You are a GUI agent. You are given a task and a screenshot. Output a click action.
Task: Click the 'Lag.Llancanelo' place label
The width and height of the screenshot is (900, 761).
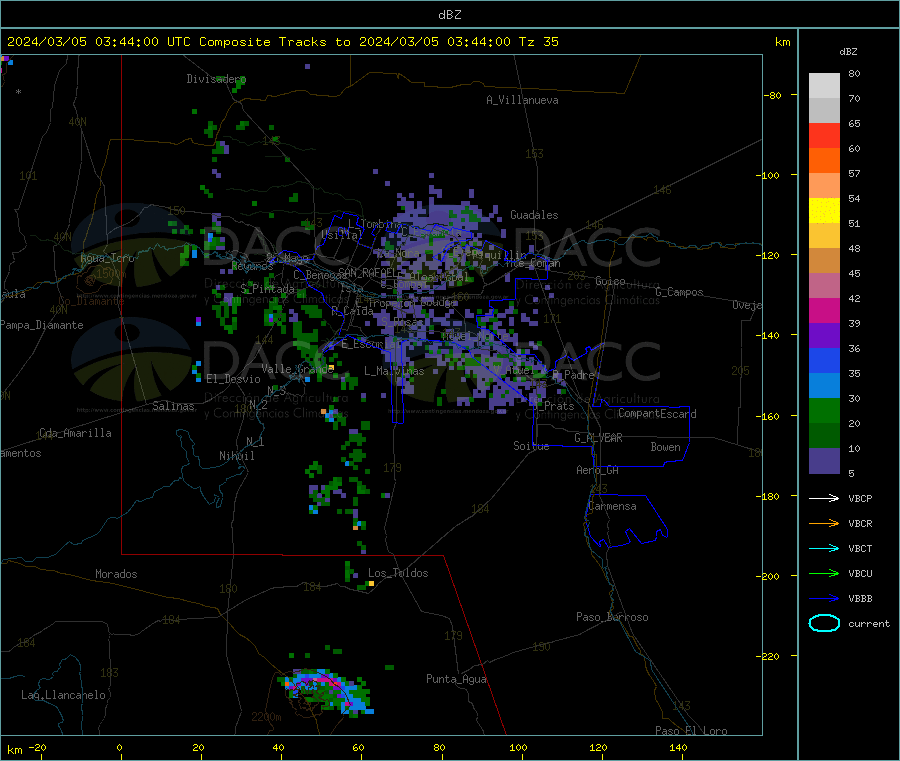coord(63,695)
